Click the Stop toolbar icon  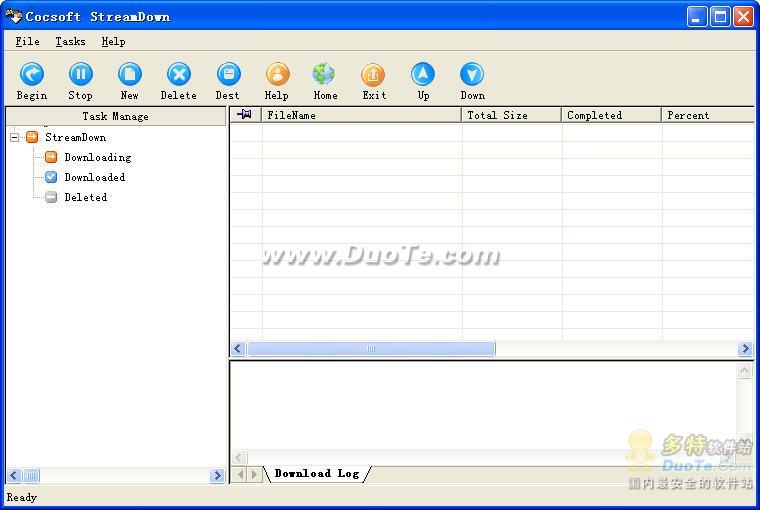click(x=80, y=74)
